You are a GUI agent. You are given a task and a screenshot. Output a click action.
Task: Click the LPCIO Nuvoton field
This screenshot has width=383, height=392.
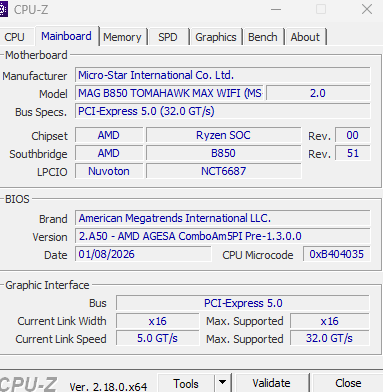(x=109, y=171)
